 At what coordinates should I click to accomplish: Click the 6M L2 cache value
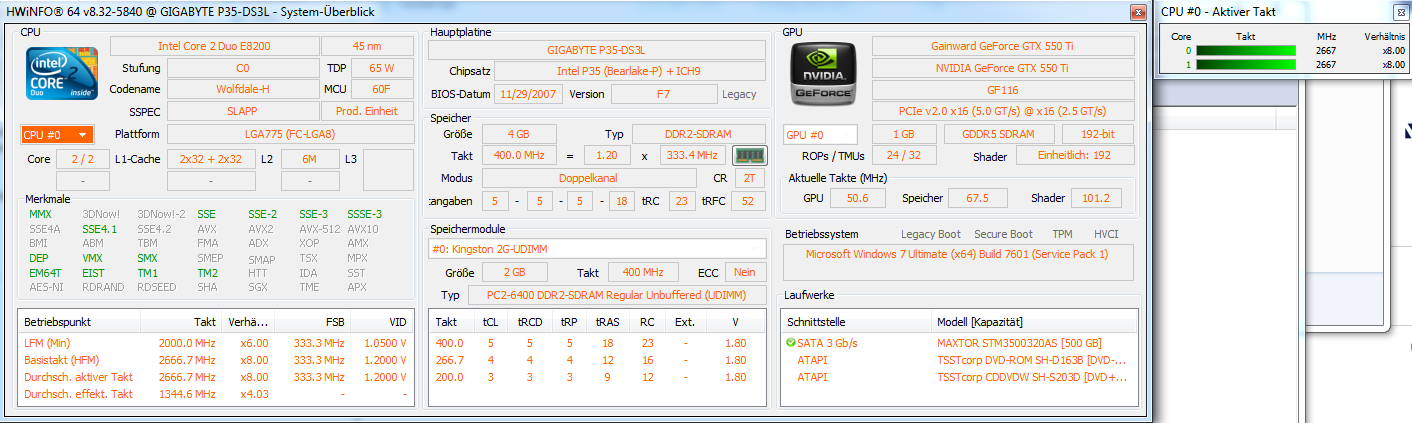pyautogui.click(x=310, y=159)
